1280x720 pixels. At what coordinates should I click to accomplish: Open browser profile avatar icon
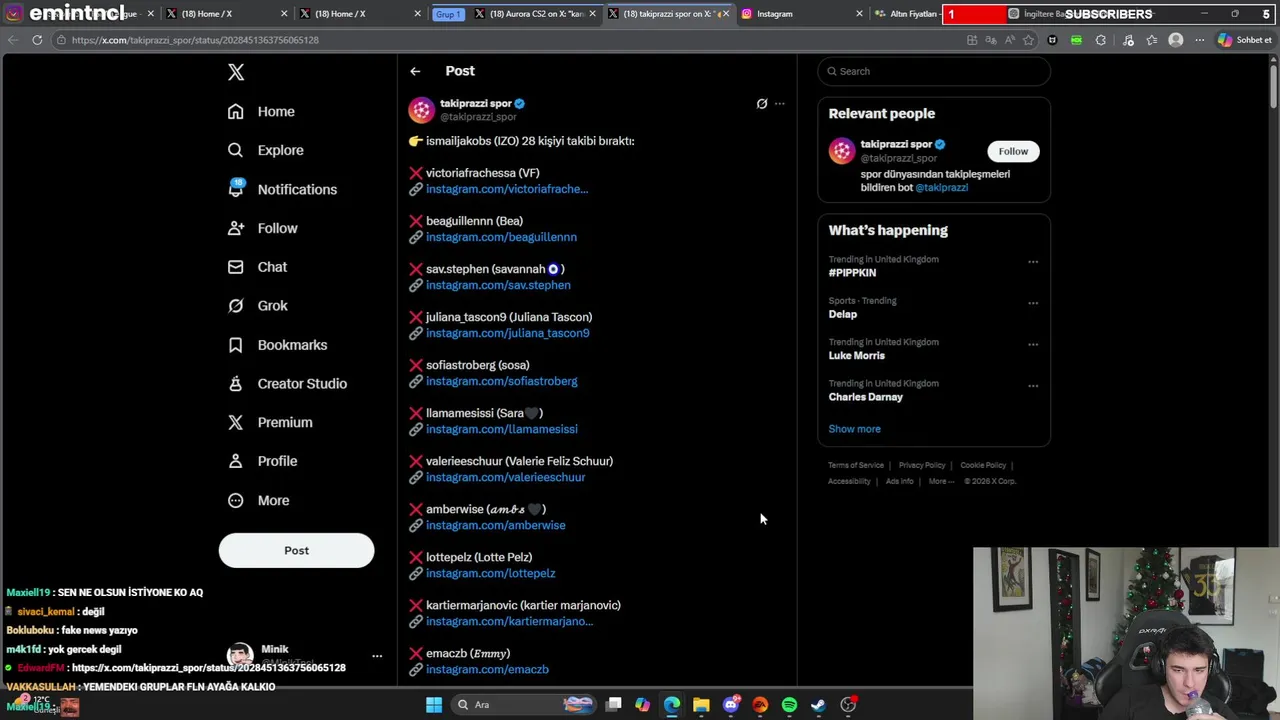(x=1176, y=40)
